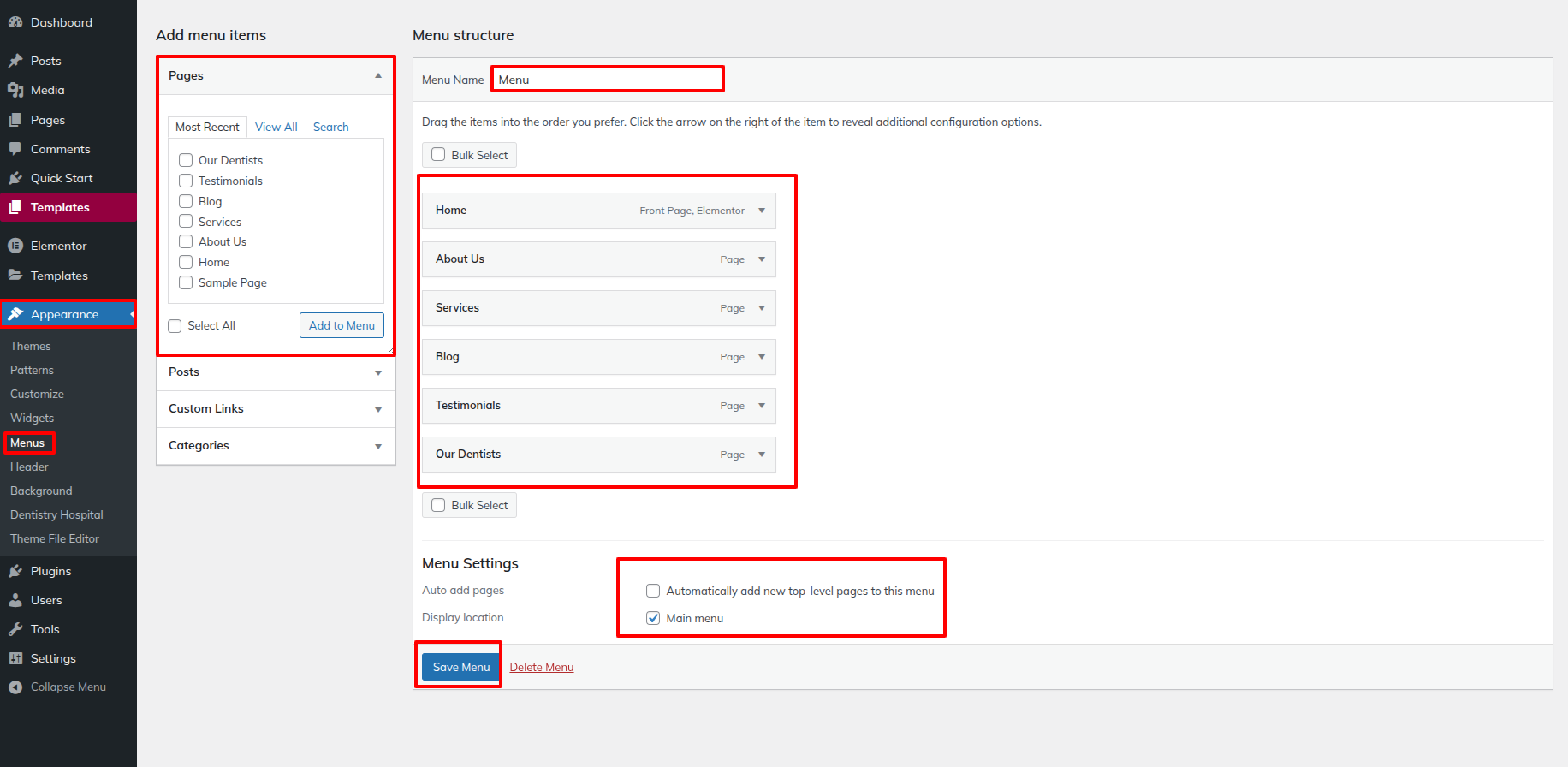The image size is (1568, 767).
Task: Open Media via its sidebar icon
Action: [15, 90]
